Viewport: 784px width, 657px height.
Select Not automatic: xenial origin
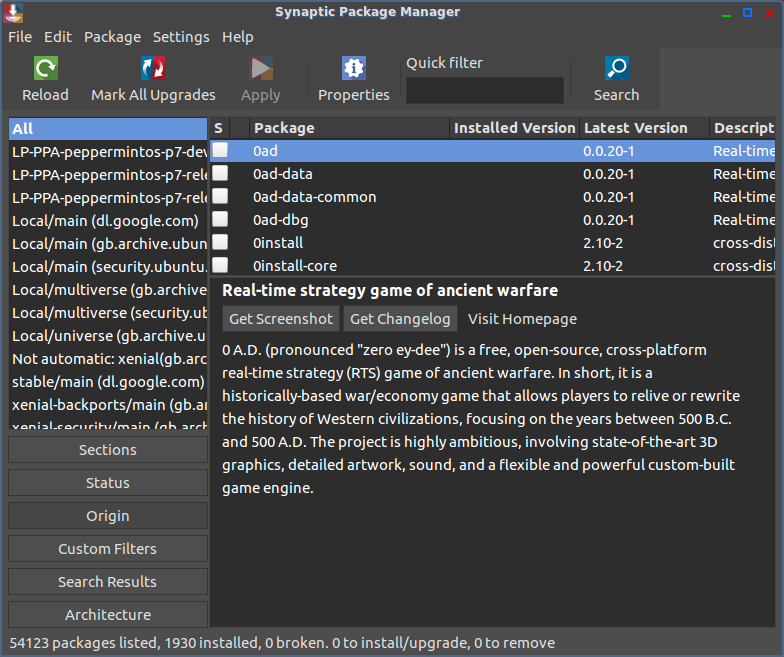pos(108,359)
